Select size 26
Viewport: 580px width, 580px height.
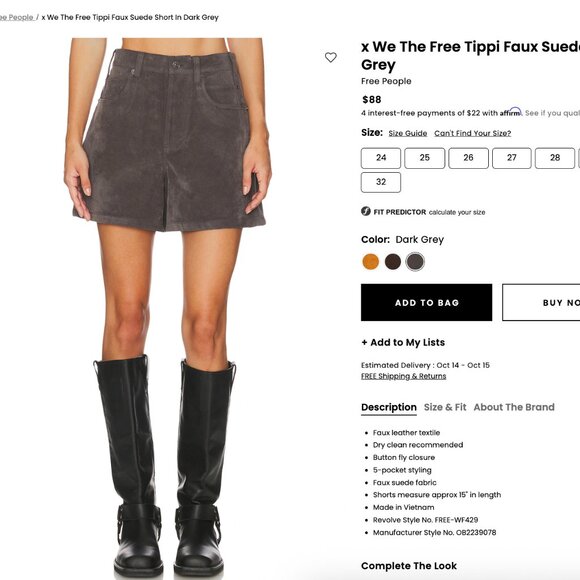pos(468,158)
